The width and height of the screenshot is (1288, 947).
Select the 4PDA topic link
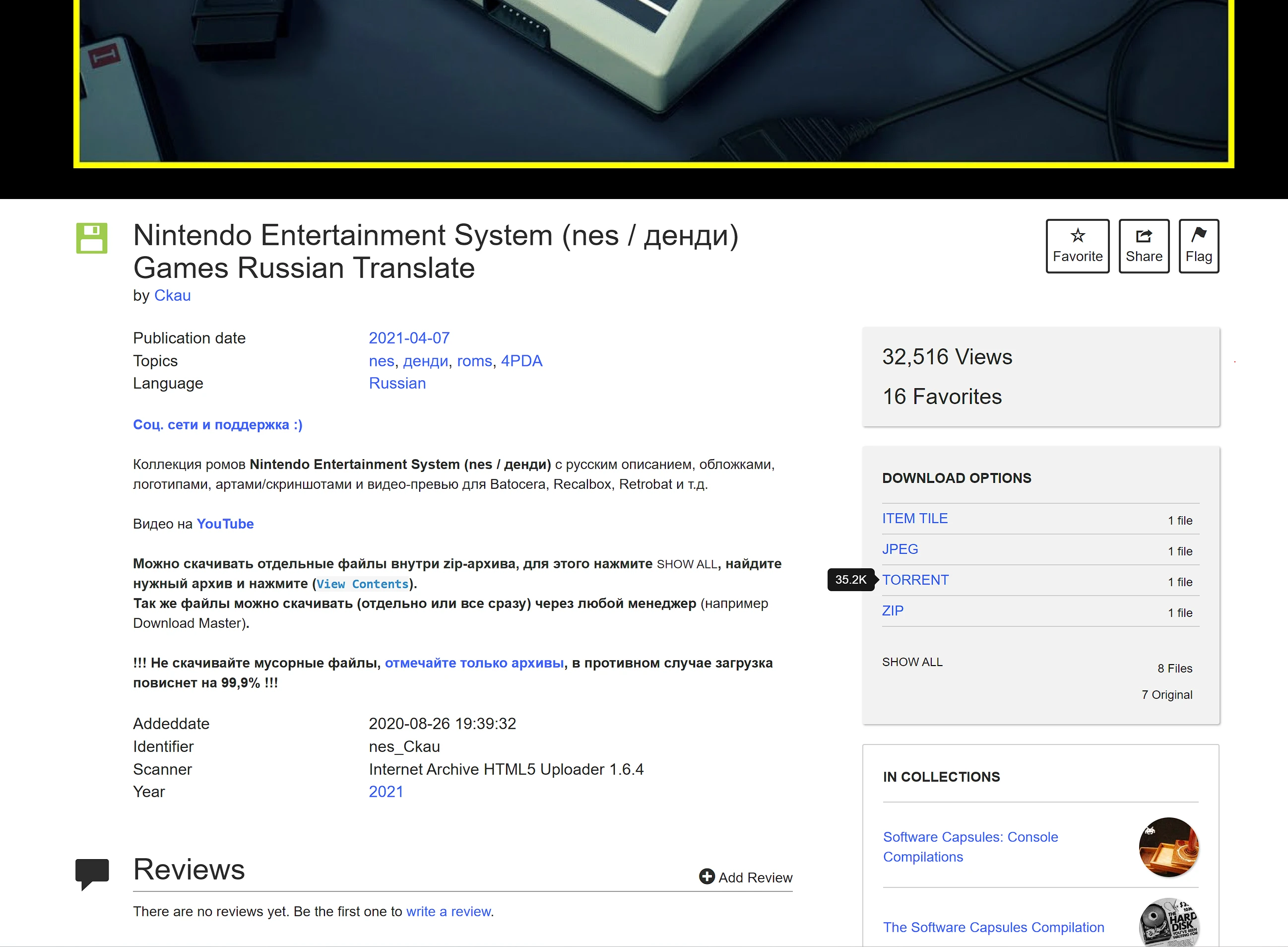(x=521, y=361)
